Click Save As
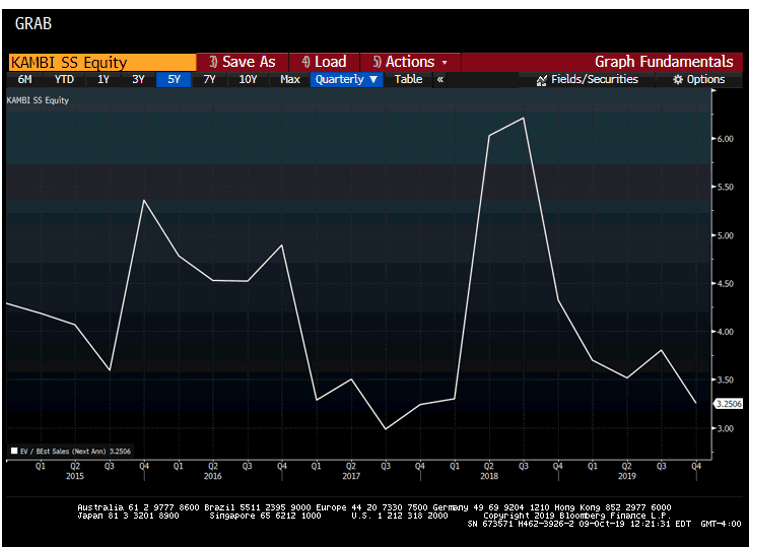Screen dimensions: 757x558 pyautogui.click(x=242, y=62)
